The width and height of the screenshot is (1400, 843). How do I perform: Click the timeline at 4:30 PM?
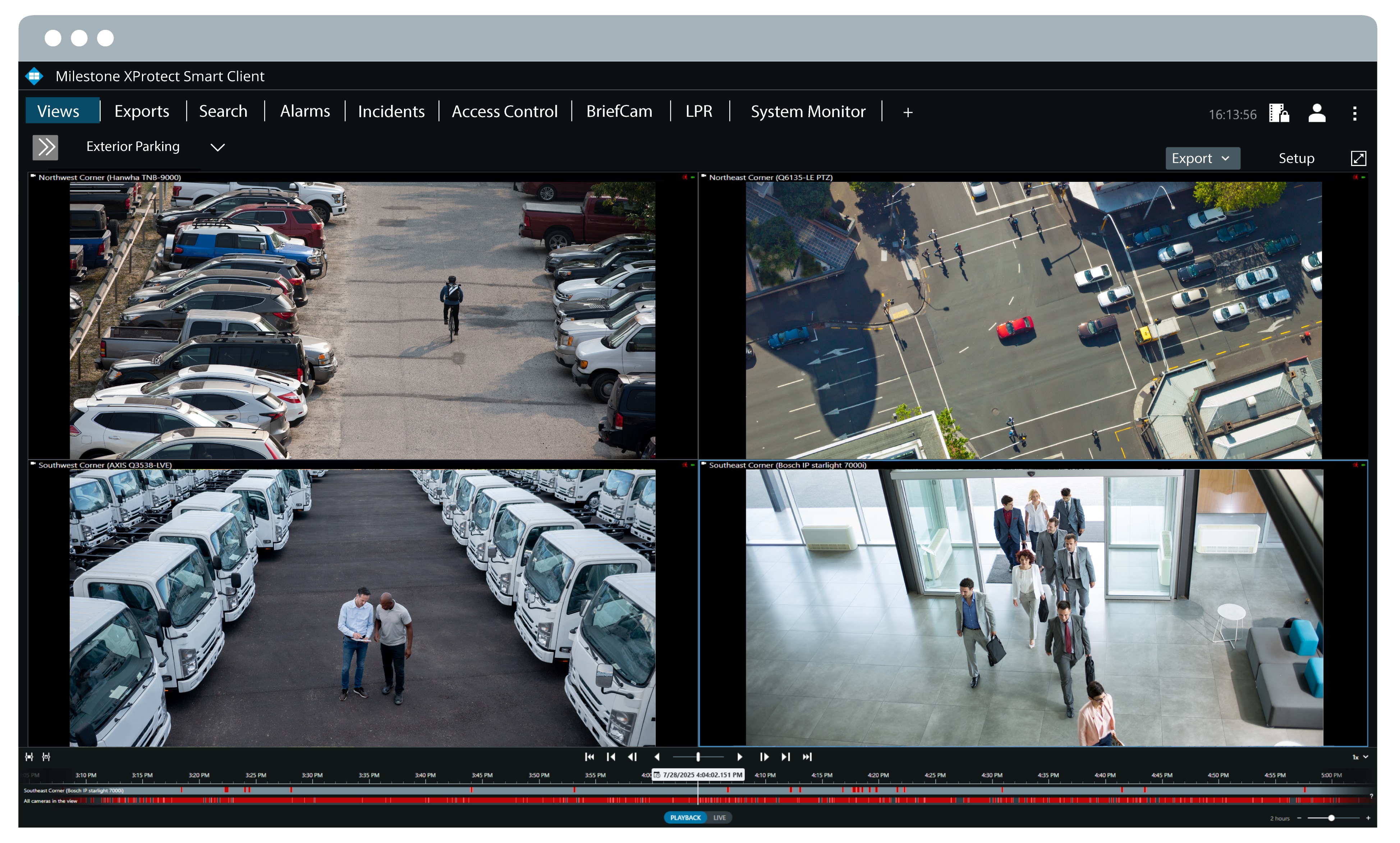992,775
